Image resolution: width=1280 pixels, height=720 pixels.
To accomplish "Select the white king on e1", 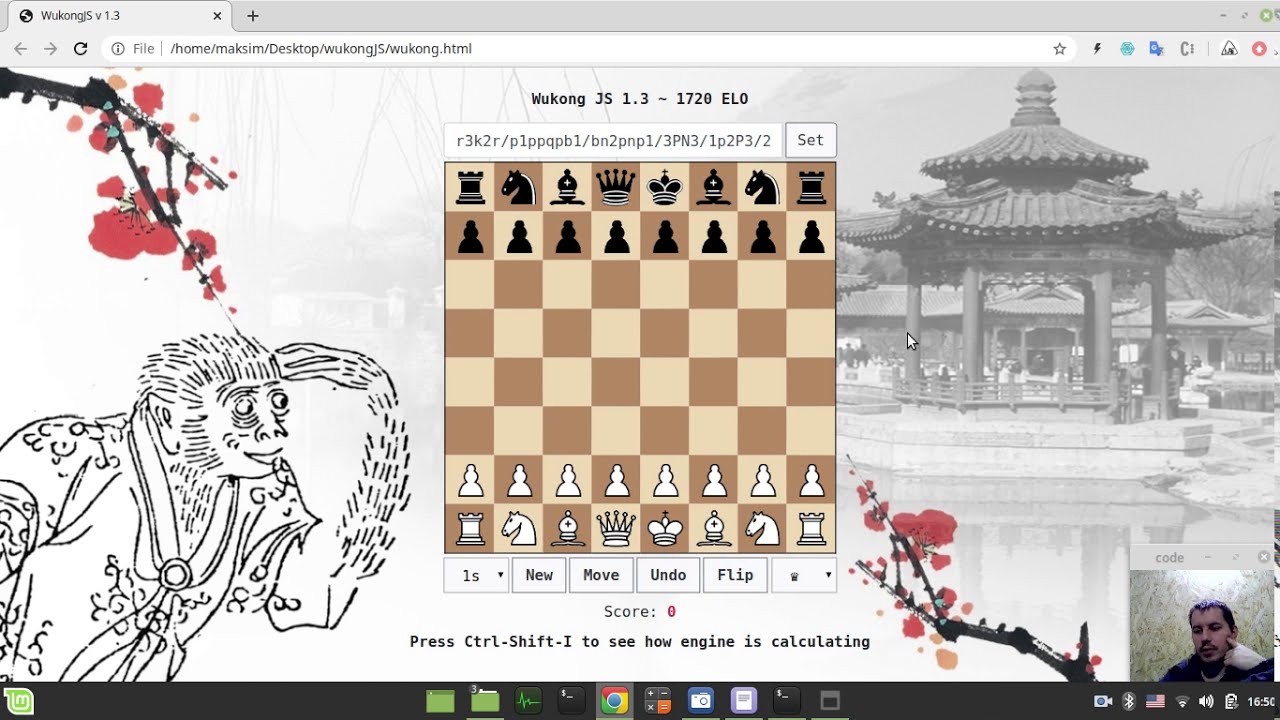I will click(665, 528).
